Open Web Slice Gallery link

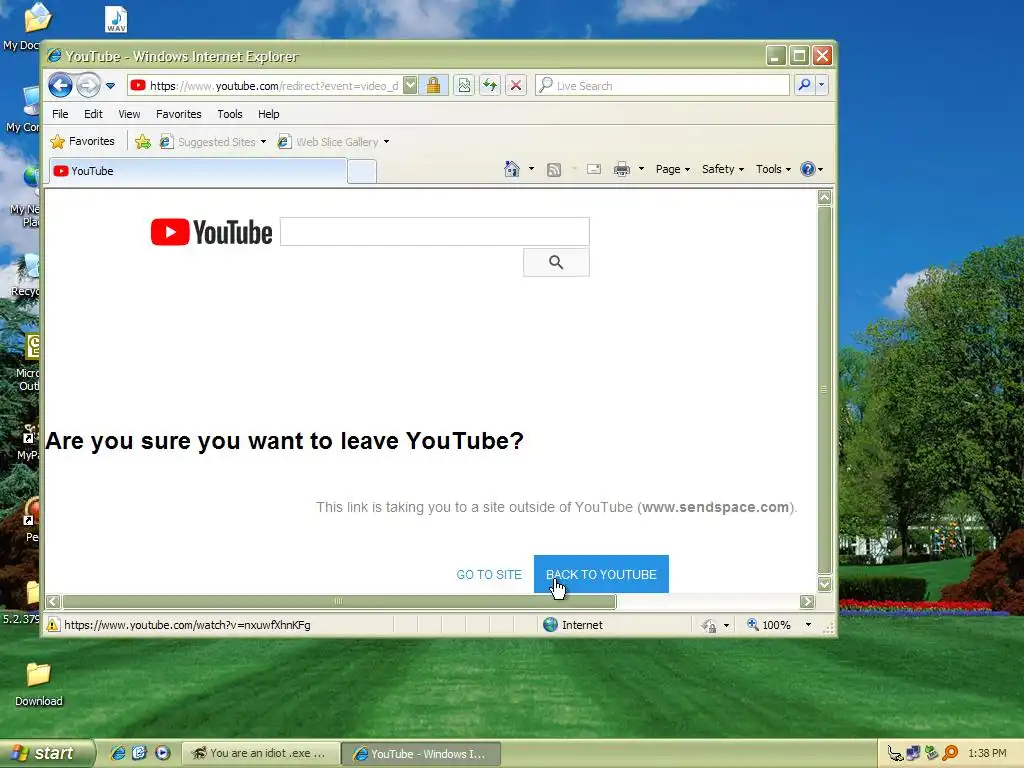(333, 142)
